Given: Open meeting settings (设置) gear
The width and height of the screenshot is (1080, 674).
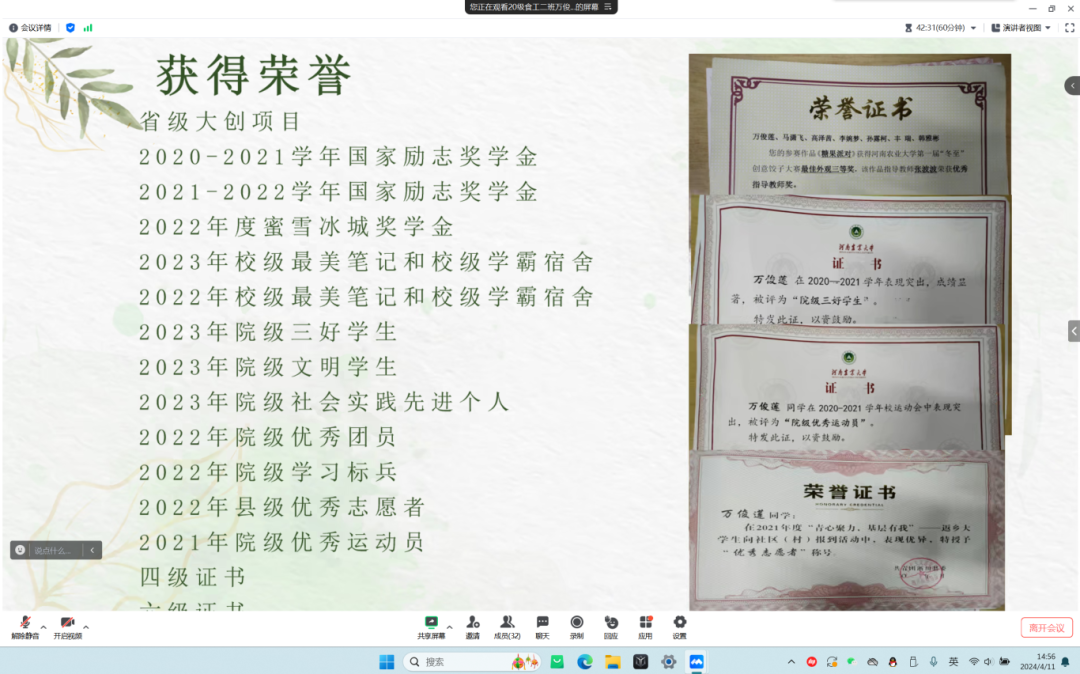Looking at the screenshot, I should 679,624.
